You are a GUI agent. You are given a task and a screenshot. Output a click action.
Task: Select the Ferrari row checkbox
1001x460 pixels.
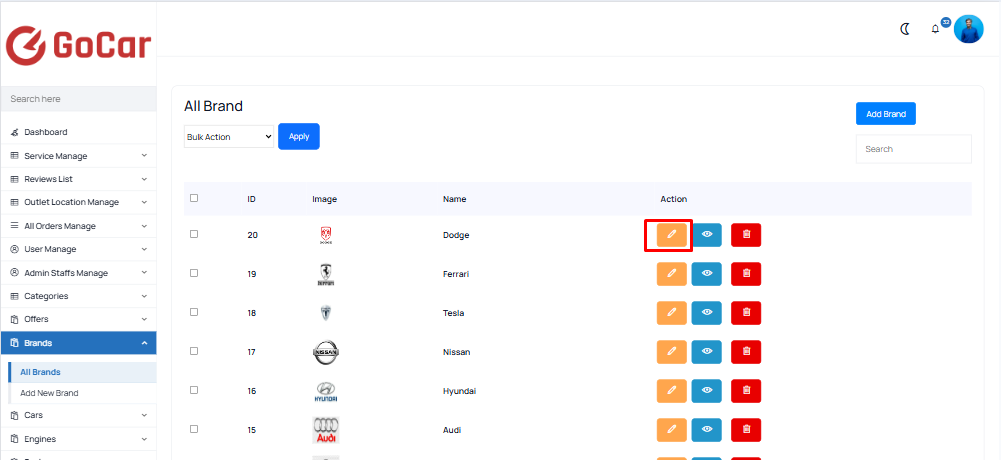(x=194, y=273)
